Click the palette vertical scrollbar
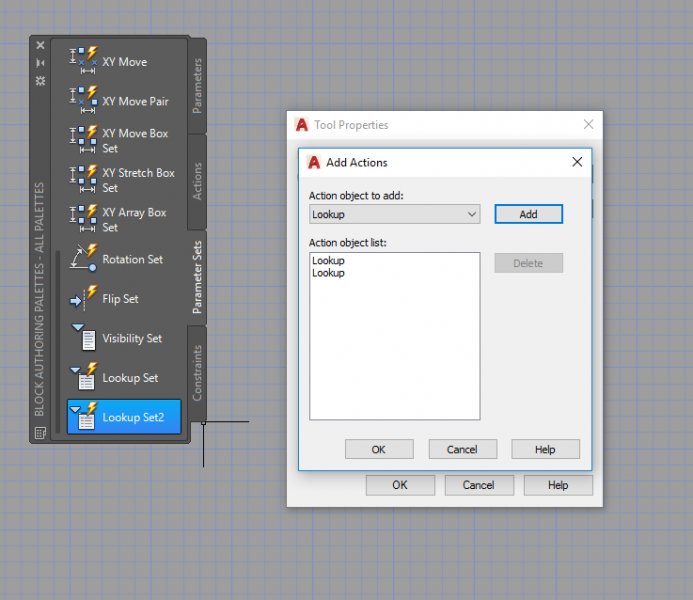693x600 pixels. pyautogui.click(x=58, y=342)
